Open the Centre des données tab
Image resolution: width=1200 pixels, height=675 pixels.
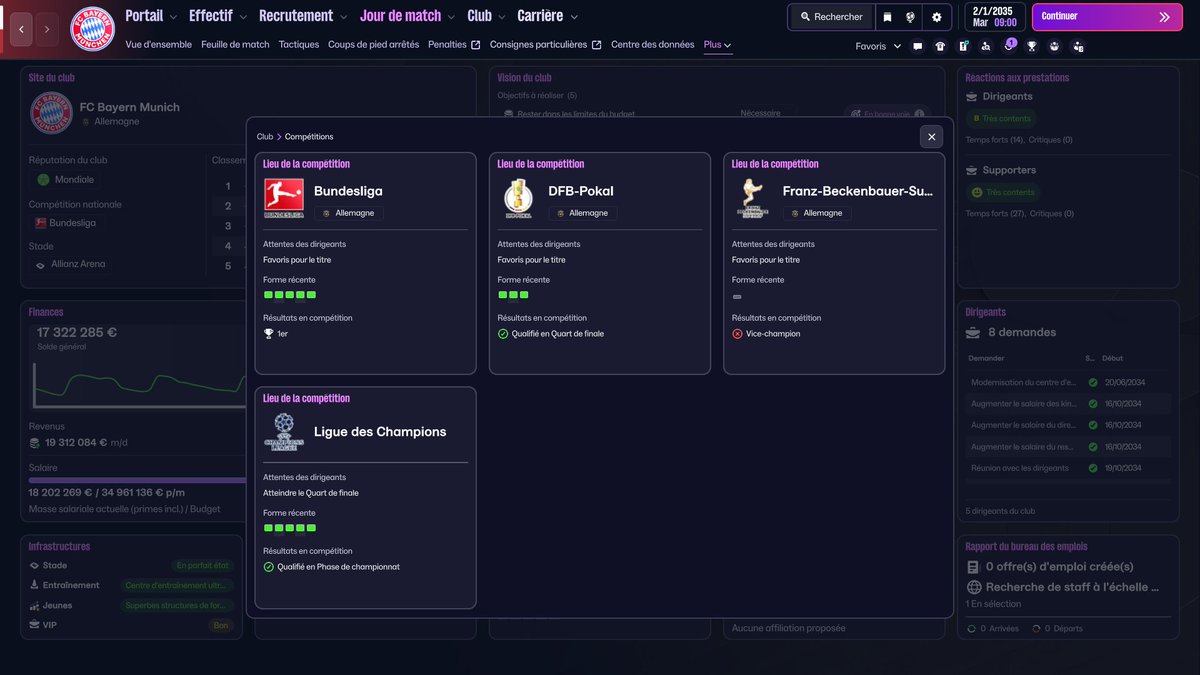pos(652,45)
